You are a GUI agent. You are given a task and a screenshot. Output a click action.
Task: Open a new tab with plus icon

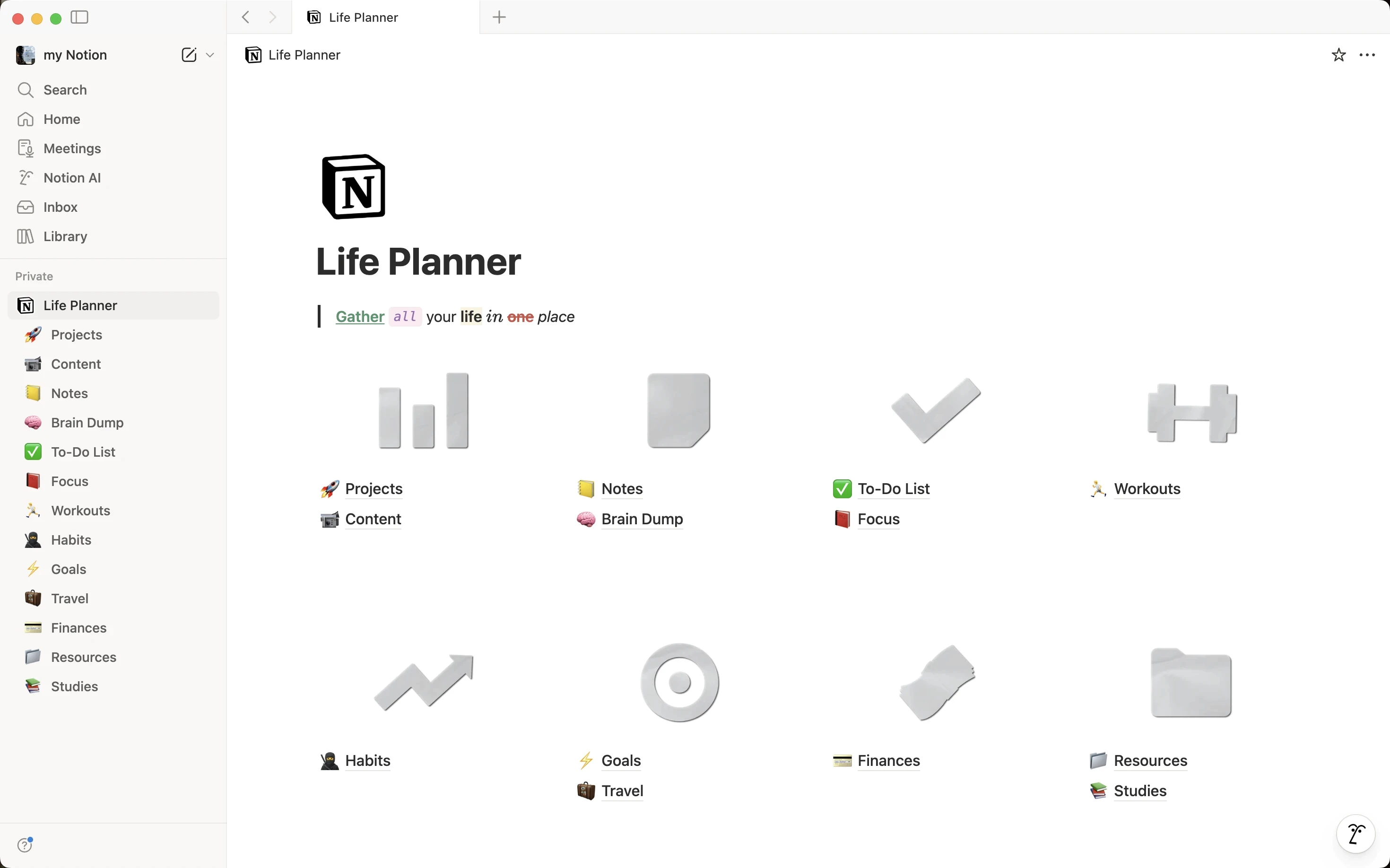499,17
